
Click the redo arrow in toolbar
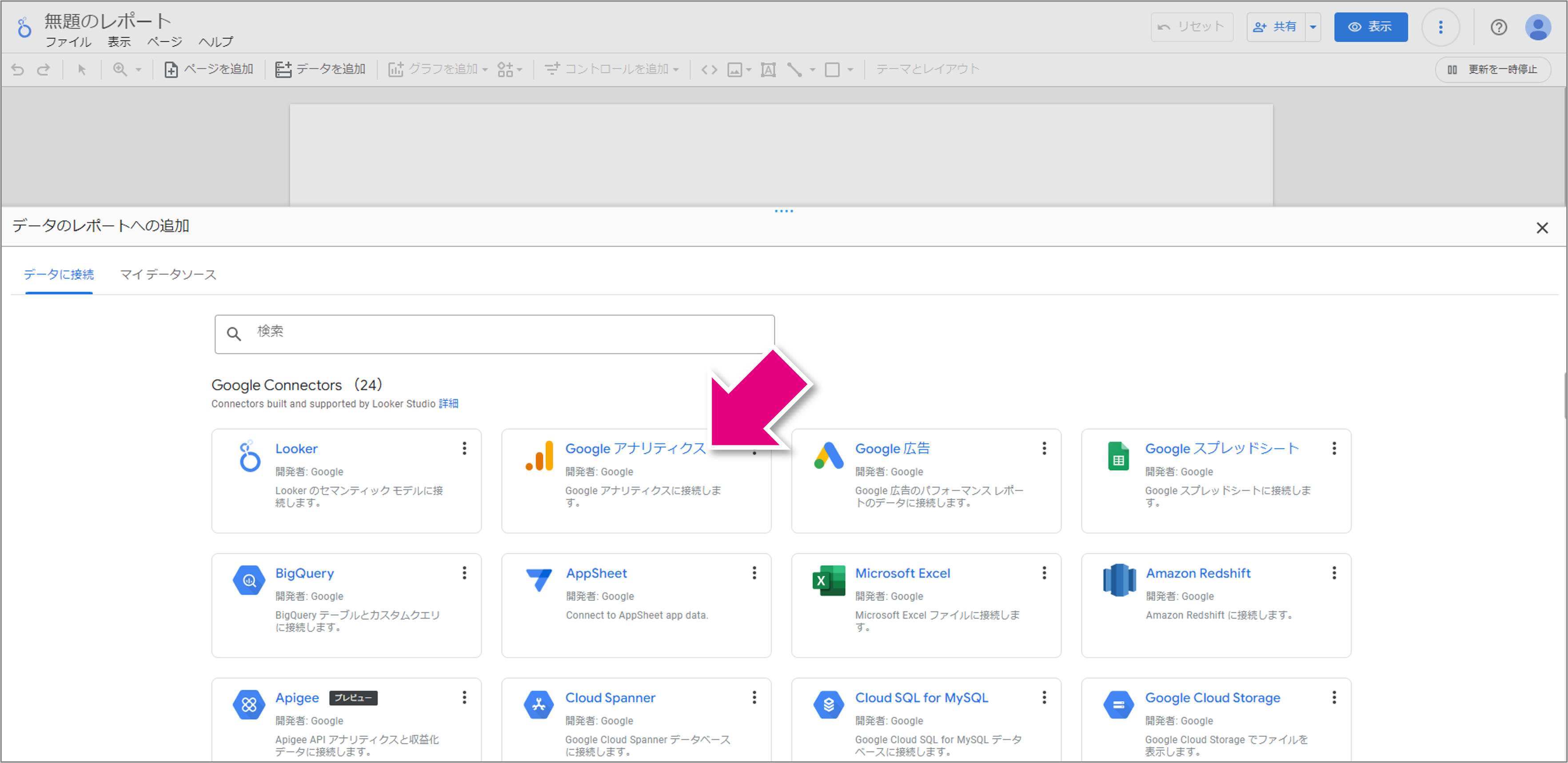pos(43,69)
